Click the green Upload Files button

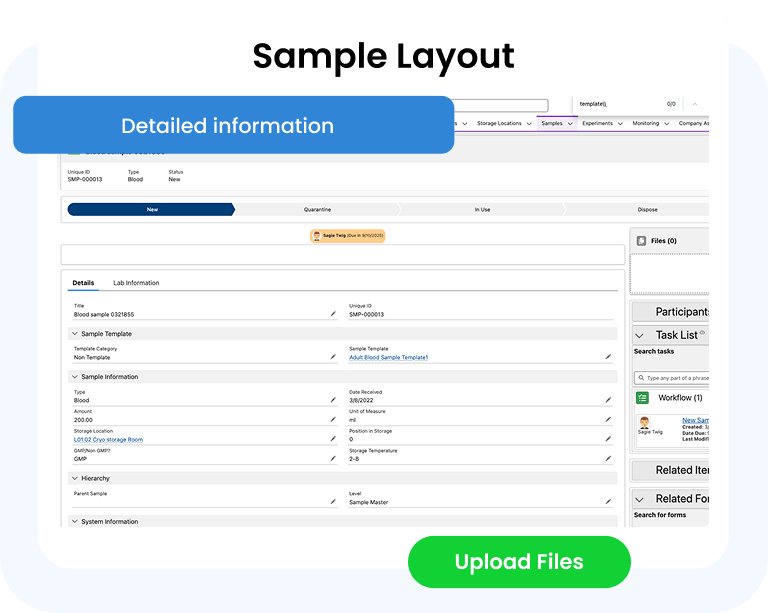coord(519,562)
